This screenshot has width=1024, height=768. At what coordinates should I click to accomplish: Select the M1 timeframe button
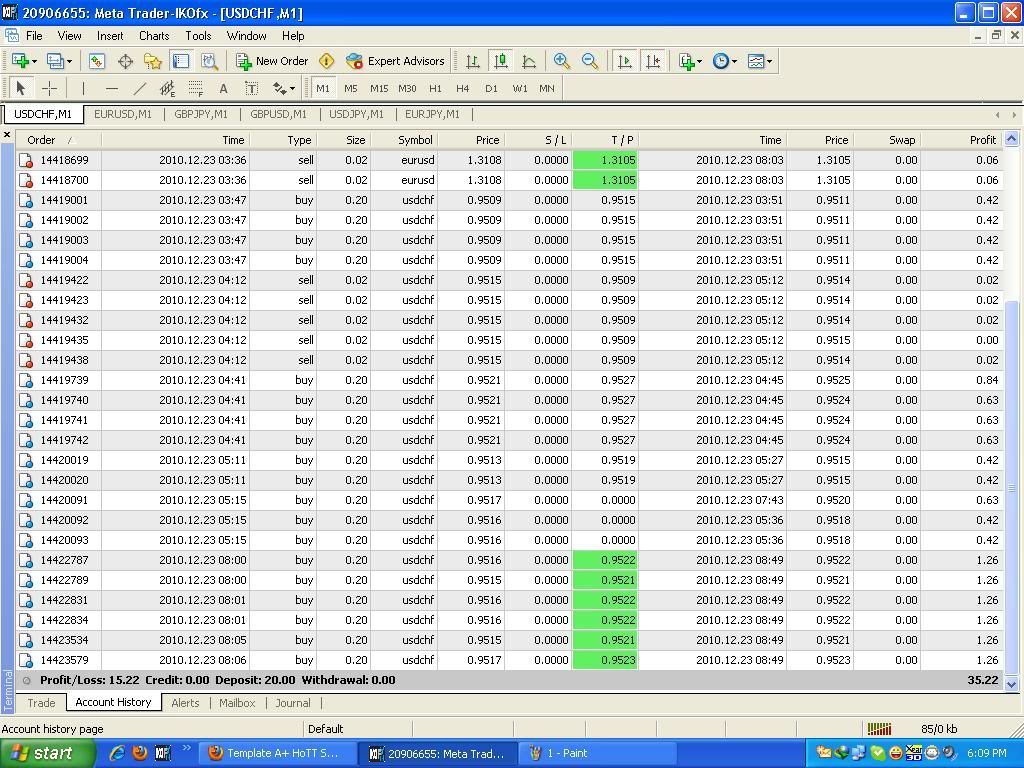click(x=323, y=88)
